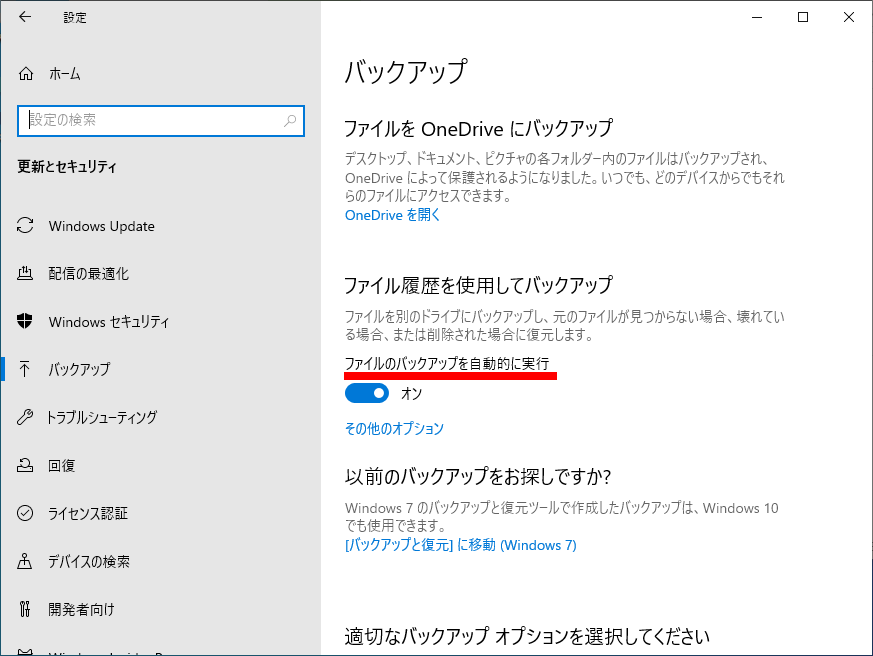Select the Windows Update sidebar icon
Image resolution: width=873 pixels, height=656 pixels.
[25, 226]
